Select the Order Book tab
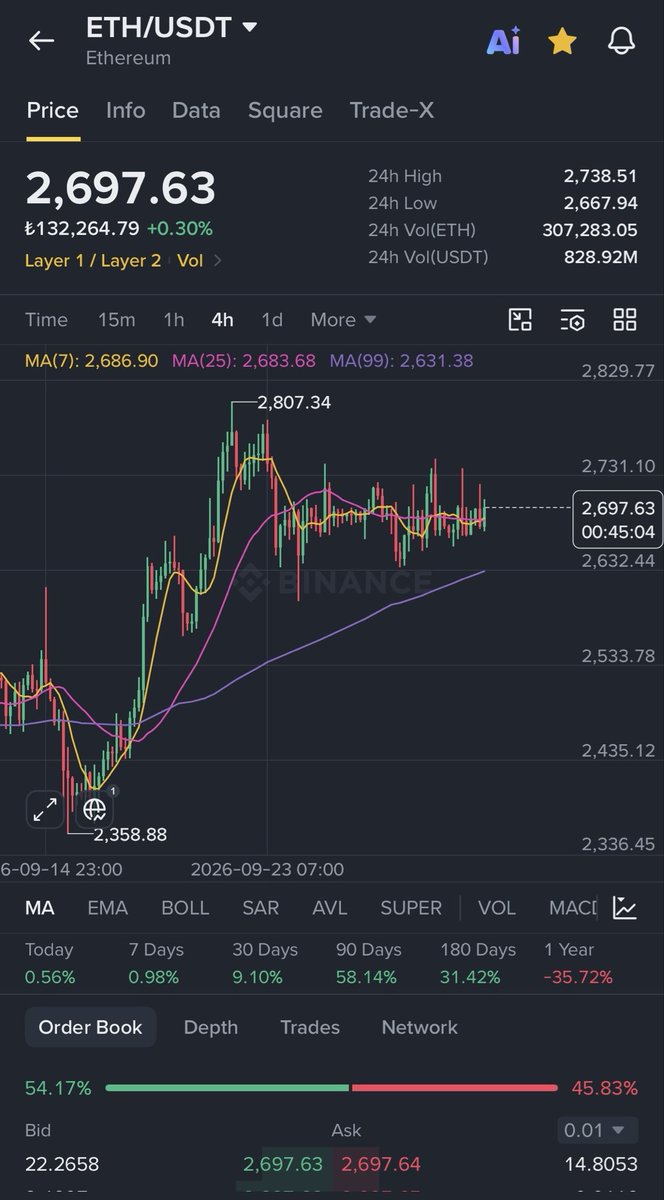The height and width of the screenshot is (1200, 664). 90,1027
